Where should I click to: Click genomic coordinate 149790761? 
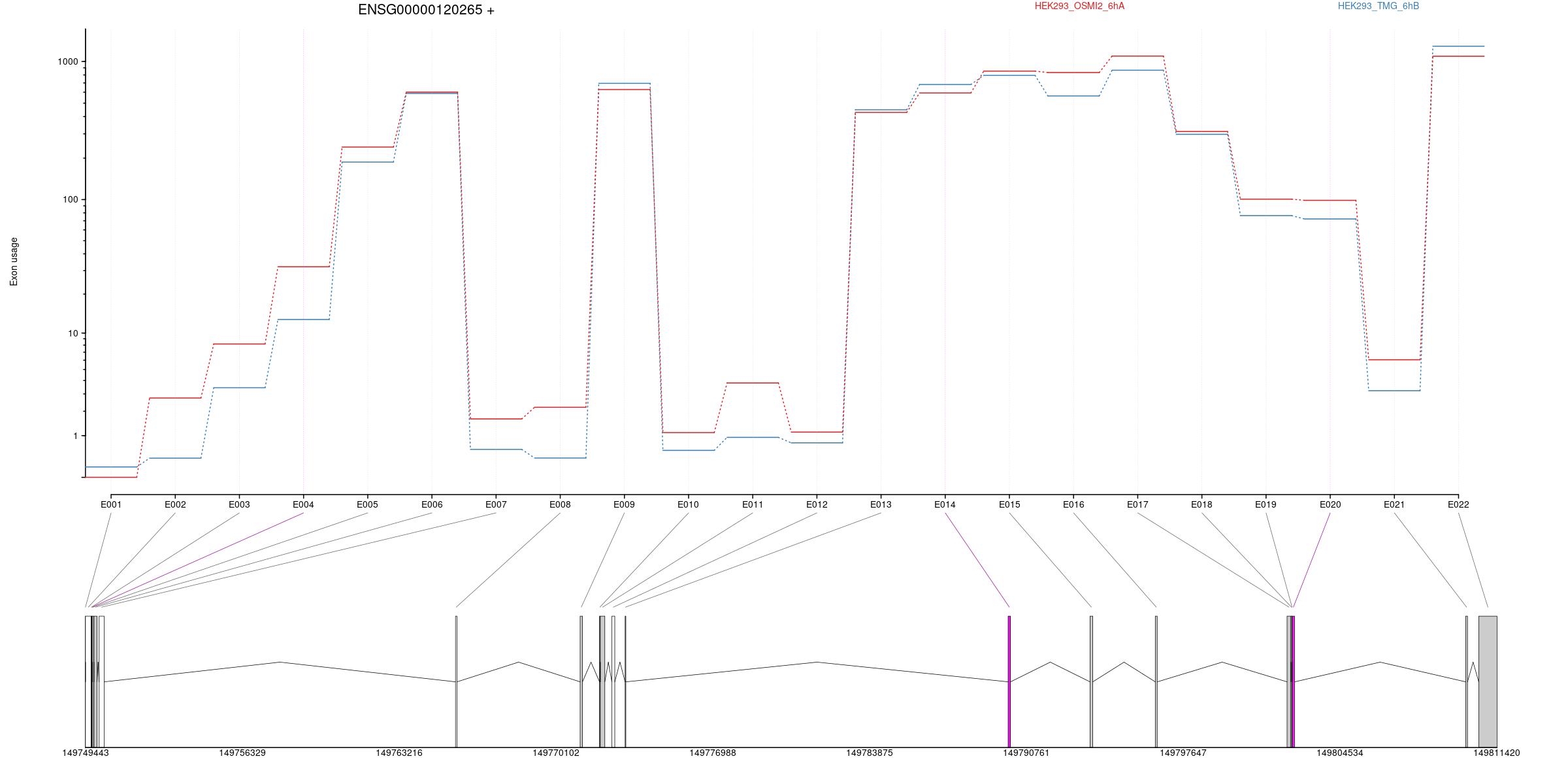[1026, 753]
